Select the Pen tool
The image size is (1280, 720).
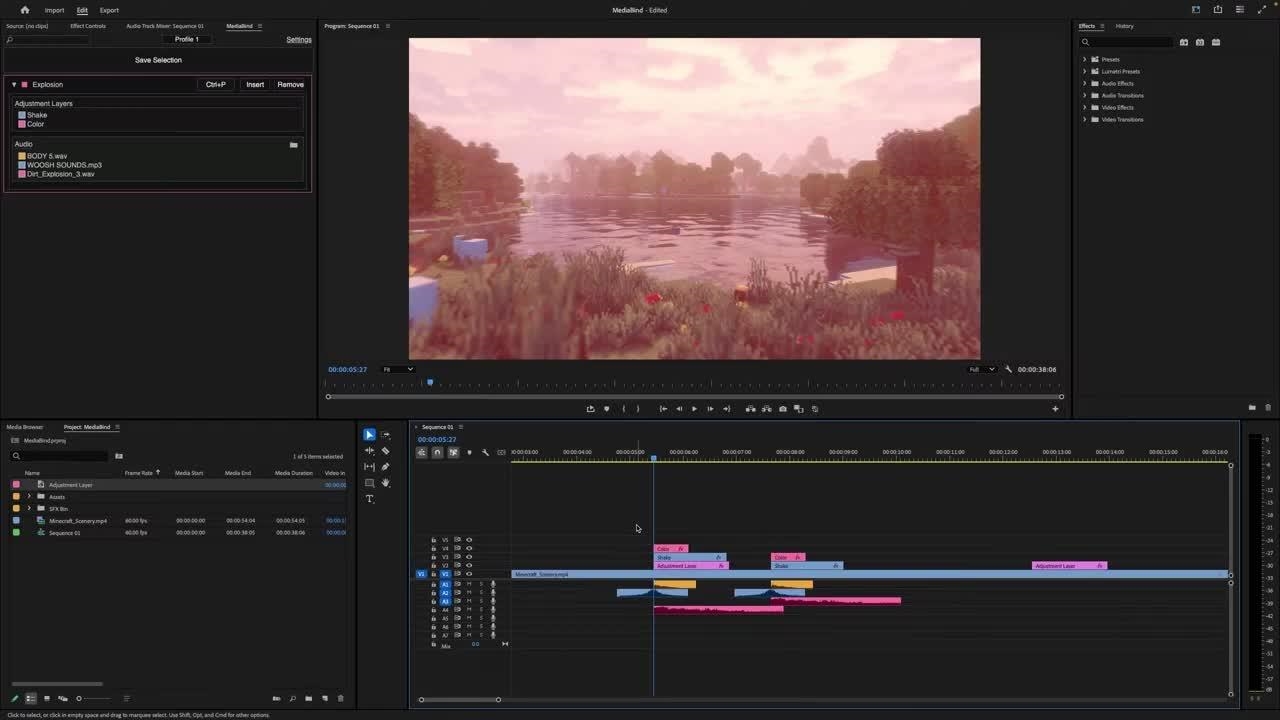386,467
